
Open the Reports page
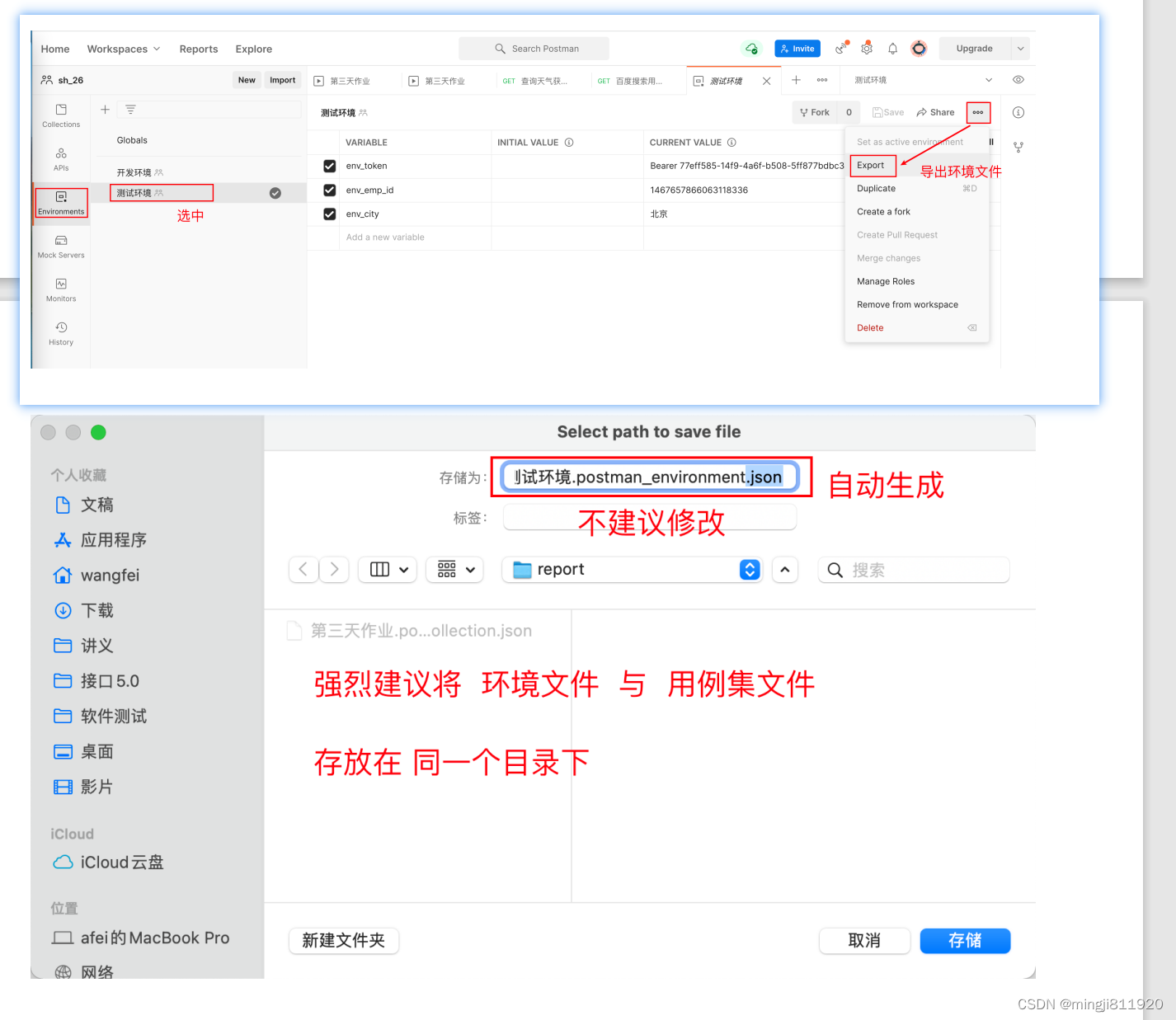(x=199, y=49)
